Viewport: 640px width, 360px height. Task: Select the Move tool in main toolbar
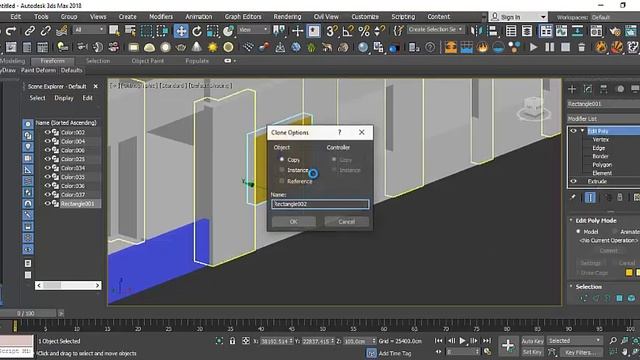coord(181,31)
